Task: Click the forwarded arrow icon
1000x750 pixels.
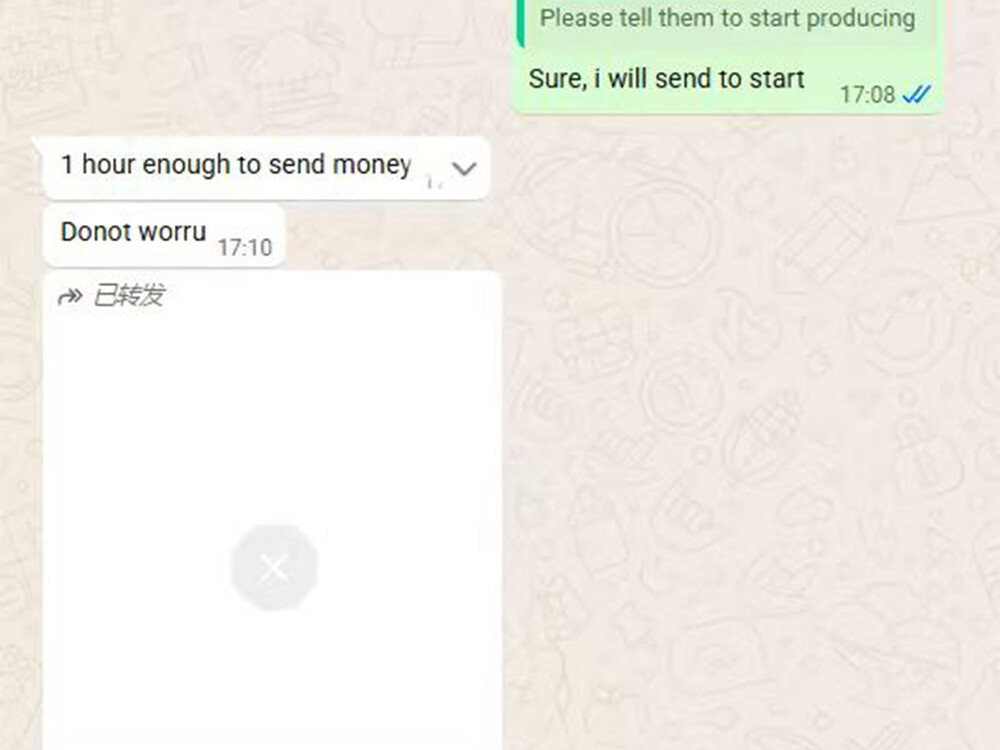Action: coord(70,297)
